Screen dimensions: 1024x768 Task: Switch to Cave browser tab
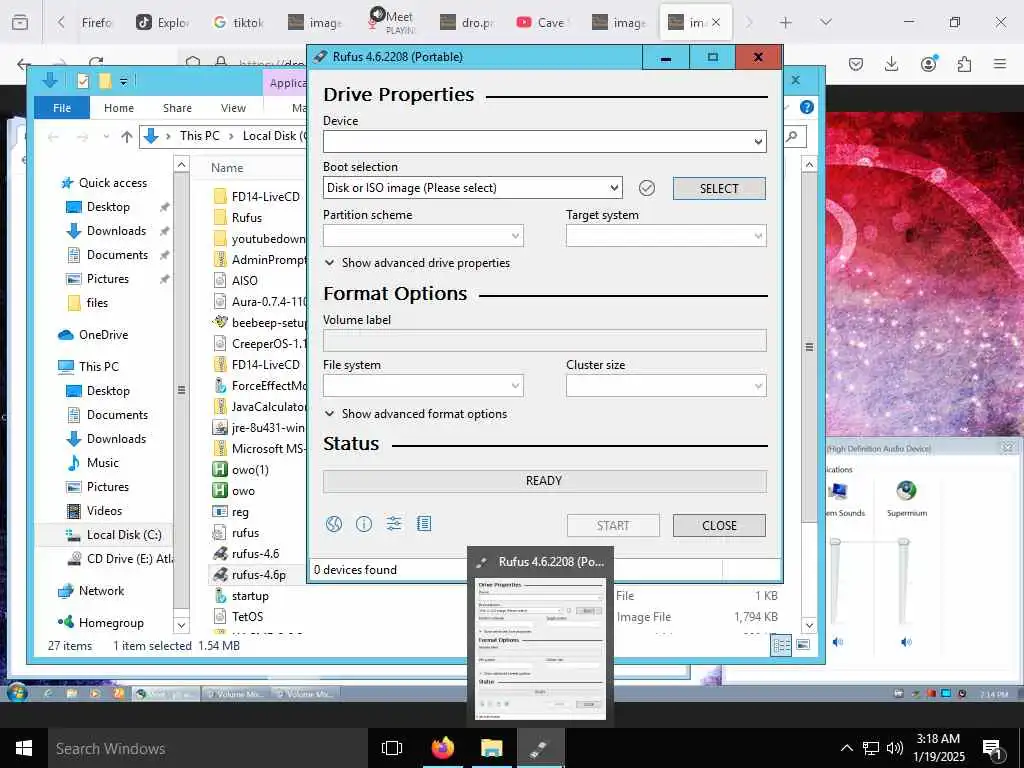tap(541, 23)
